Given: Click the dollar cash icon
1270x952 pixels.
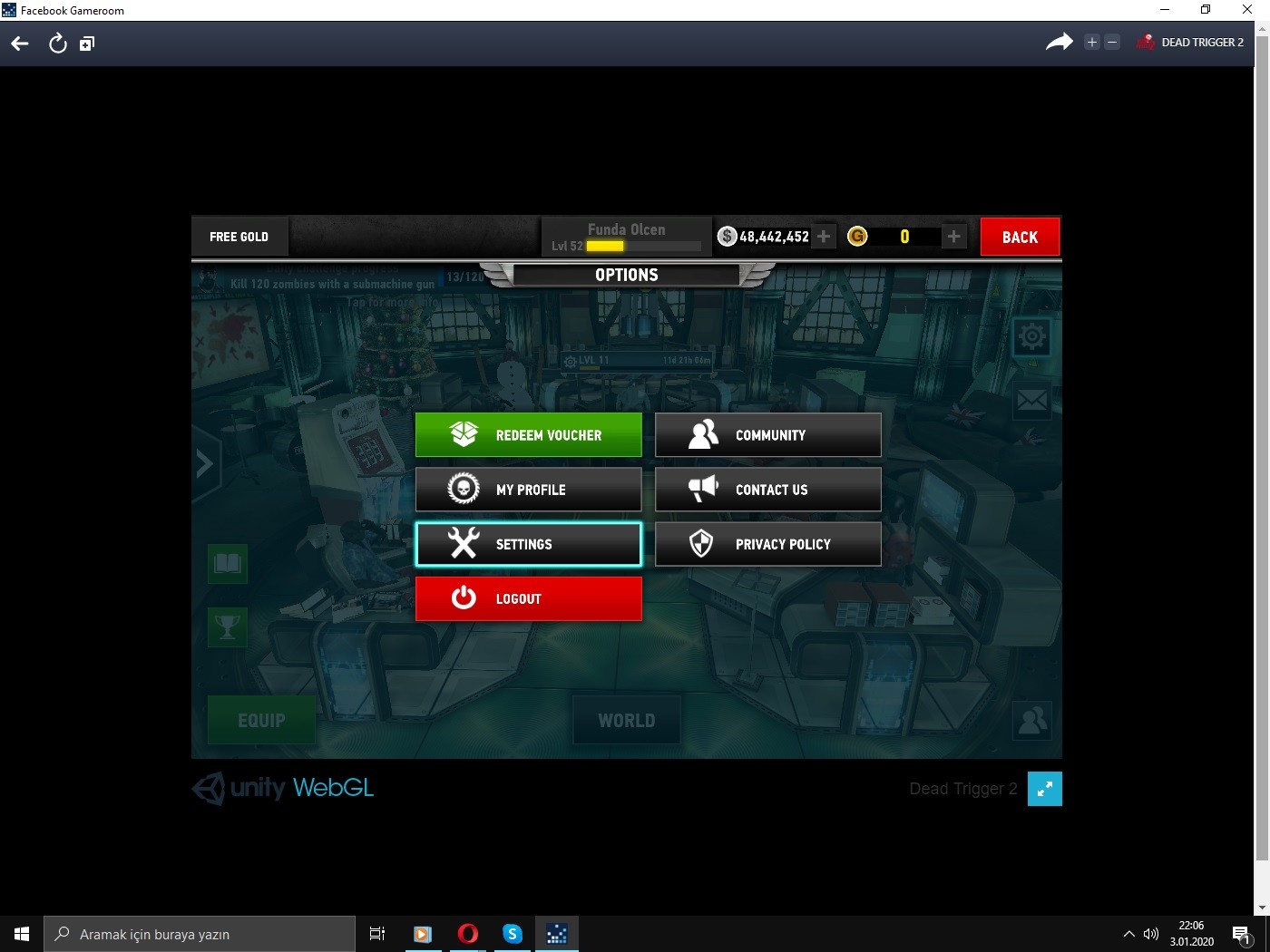Looking at the screenshot, I should click(x=727, y=237).
